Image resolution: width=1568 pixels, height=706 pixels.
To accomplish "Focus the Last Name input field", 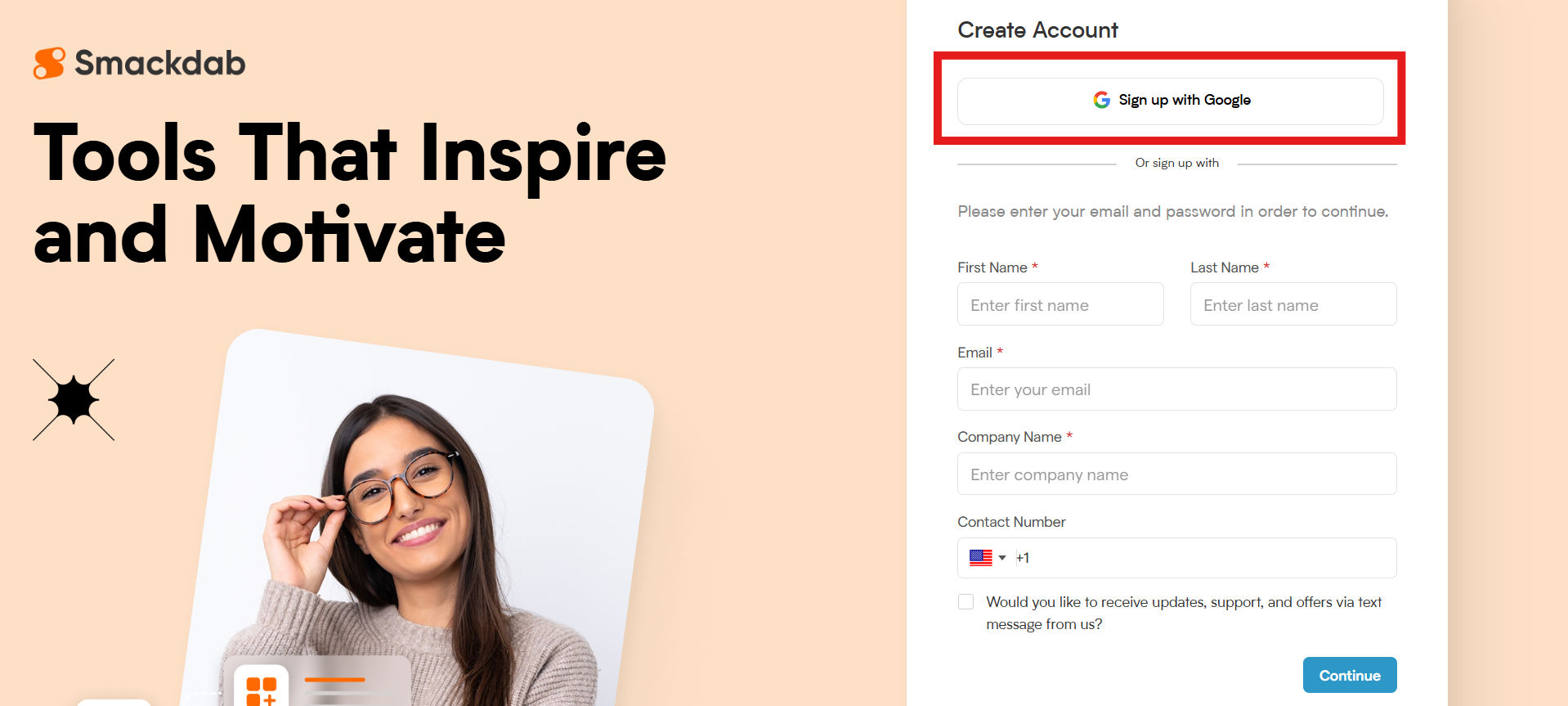I will 1293,304.
